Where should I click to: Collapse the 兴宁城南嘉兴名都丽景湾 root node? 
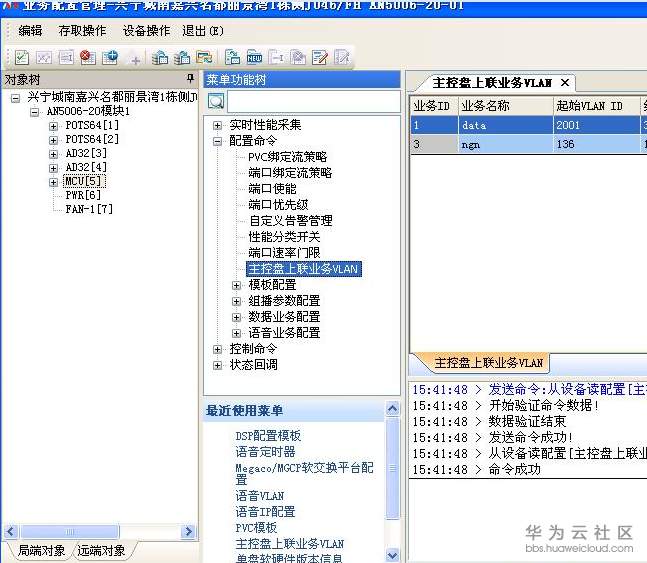point(15,98)
